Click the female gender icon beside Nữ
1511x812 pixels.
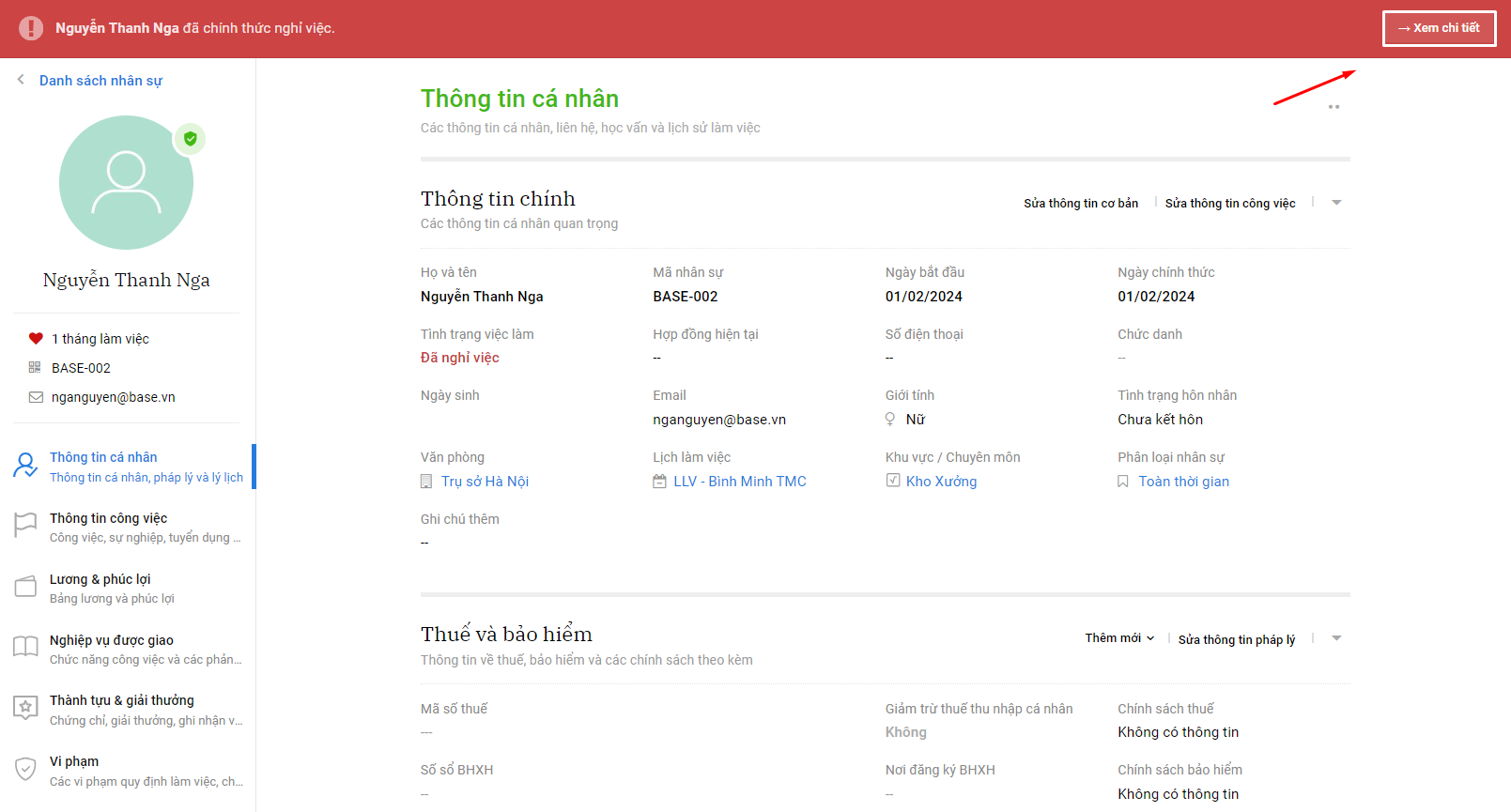click(x=890, y=420)
